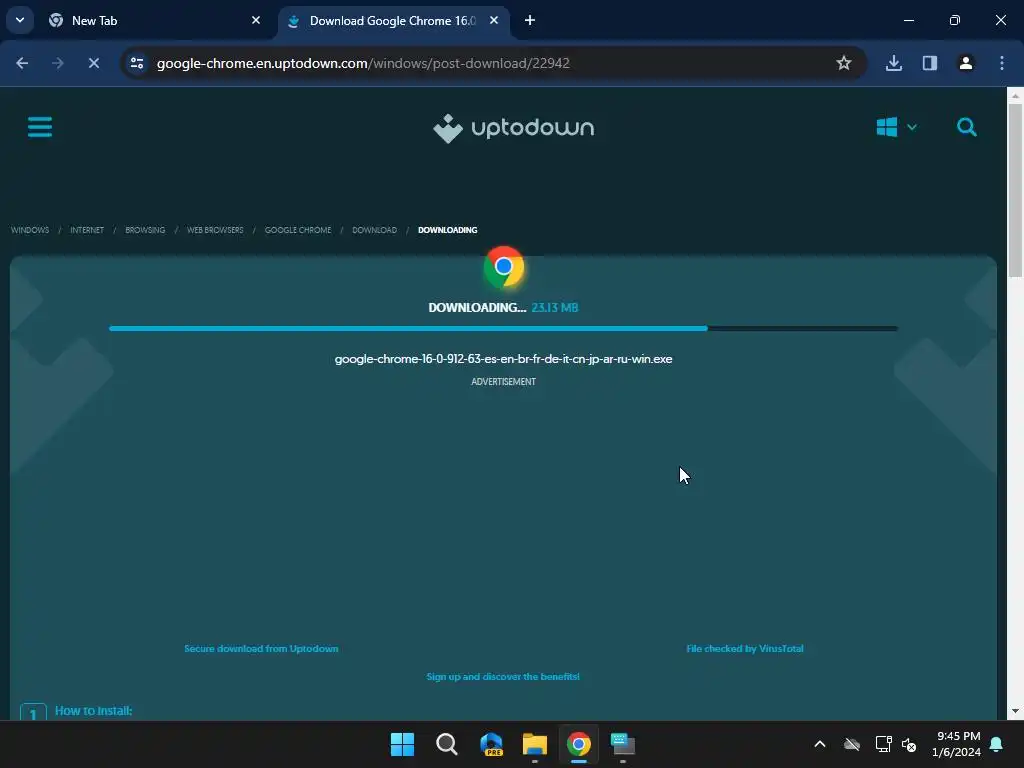Click the scrollbar down arrow
The height and width of the screenshot is (768, 1024).
1015,711
